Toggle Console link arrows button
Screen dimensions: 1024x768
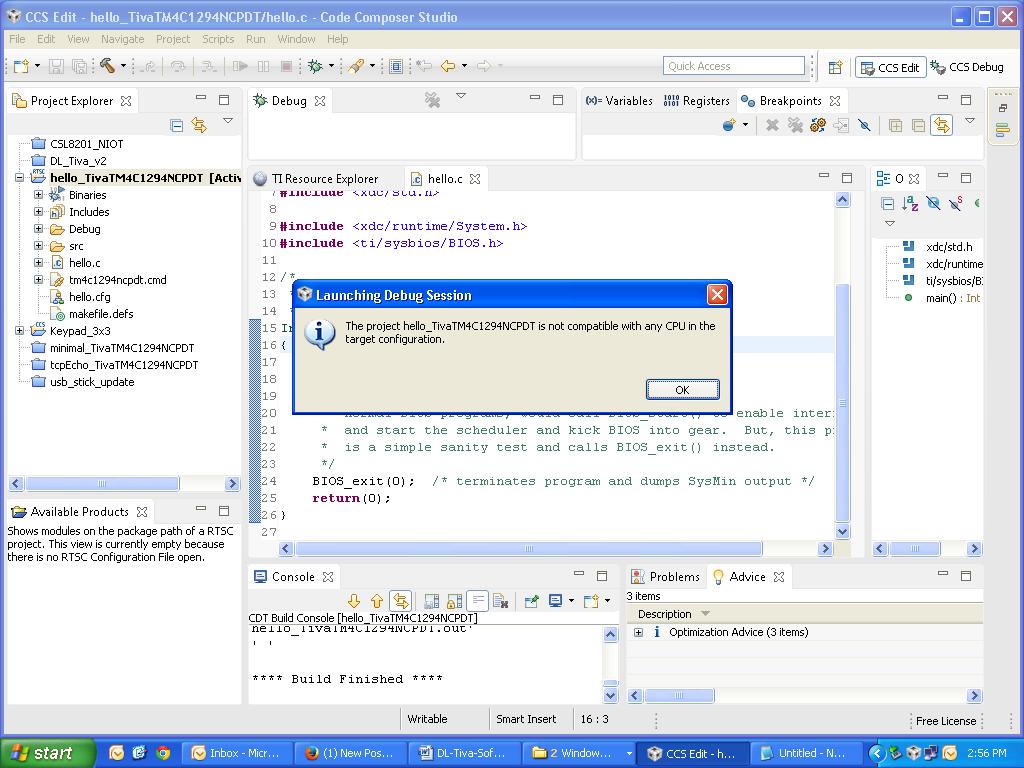(400, 601)
